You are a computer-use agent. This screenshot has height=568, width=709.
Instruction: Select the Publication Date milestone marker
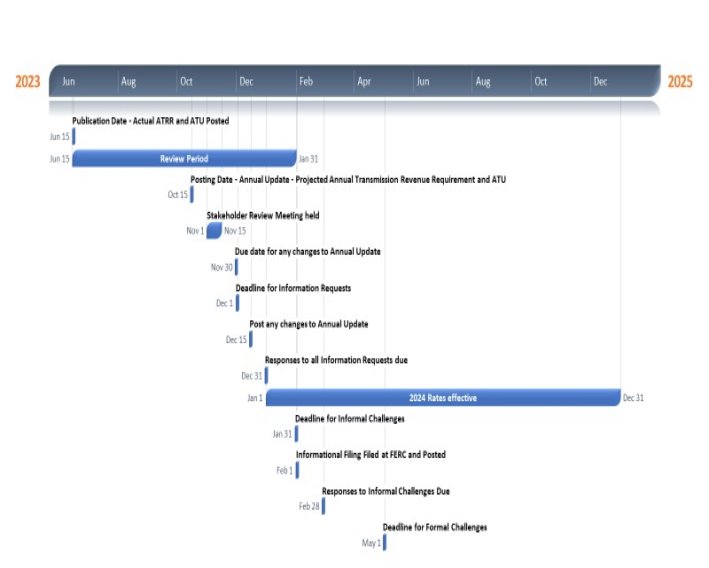pyautogui.click(x=74, y=137)
